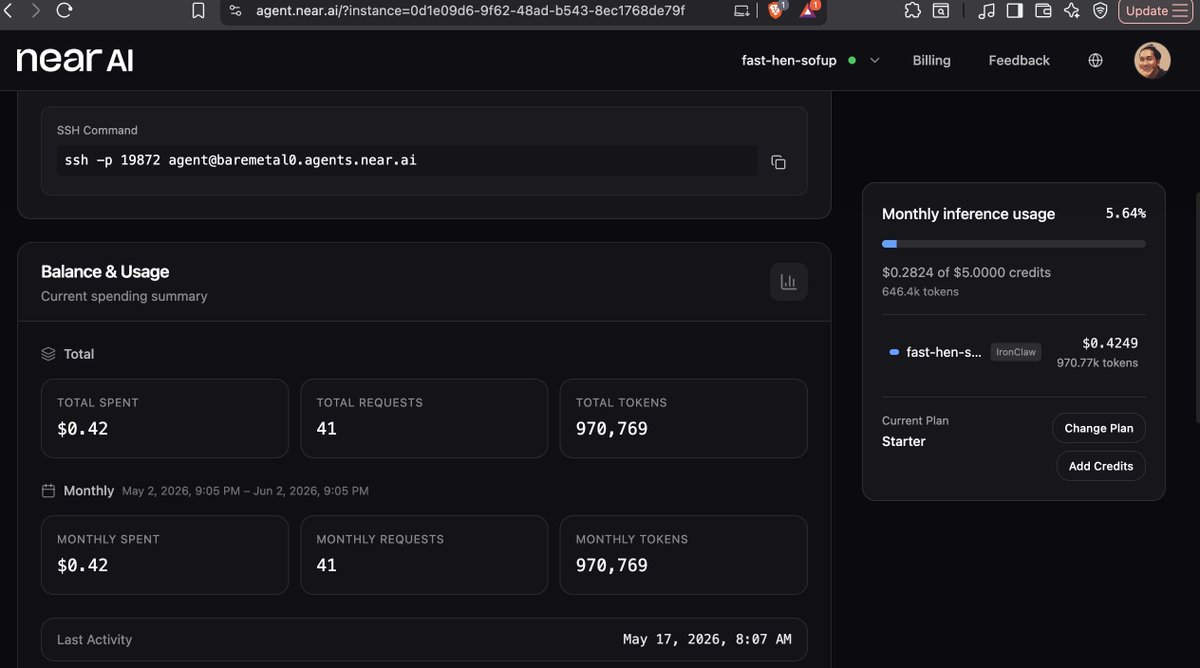Open the Brave VPN shield icon
Viewport: 1200px width, 668px height.
point(1100,11)
